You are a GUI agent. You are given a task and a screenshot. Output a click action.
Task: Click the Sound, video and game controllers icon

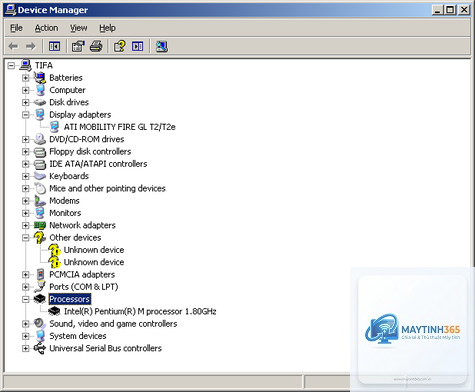pos(40,324)
